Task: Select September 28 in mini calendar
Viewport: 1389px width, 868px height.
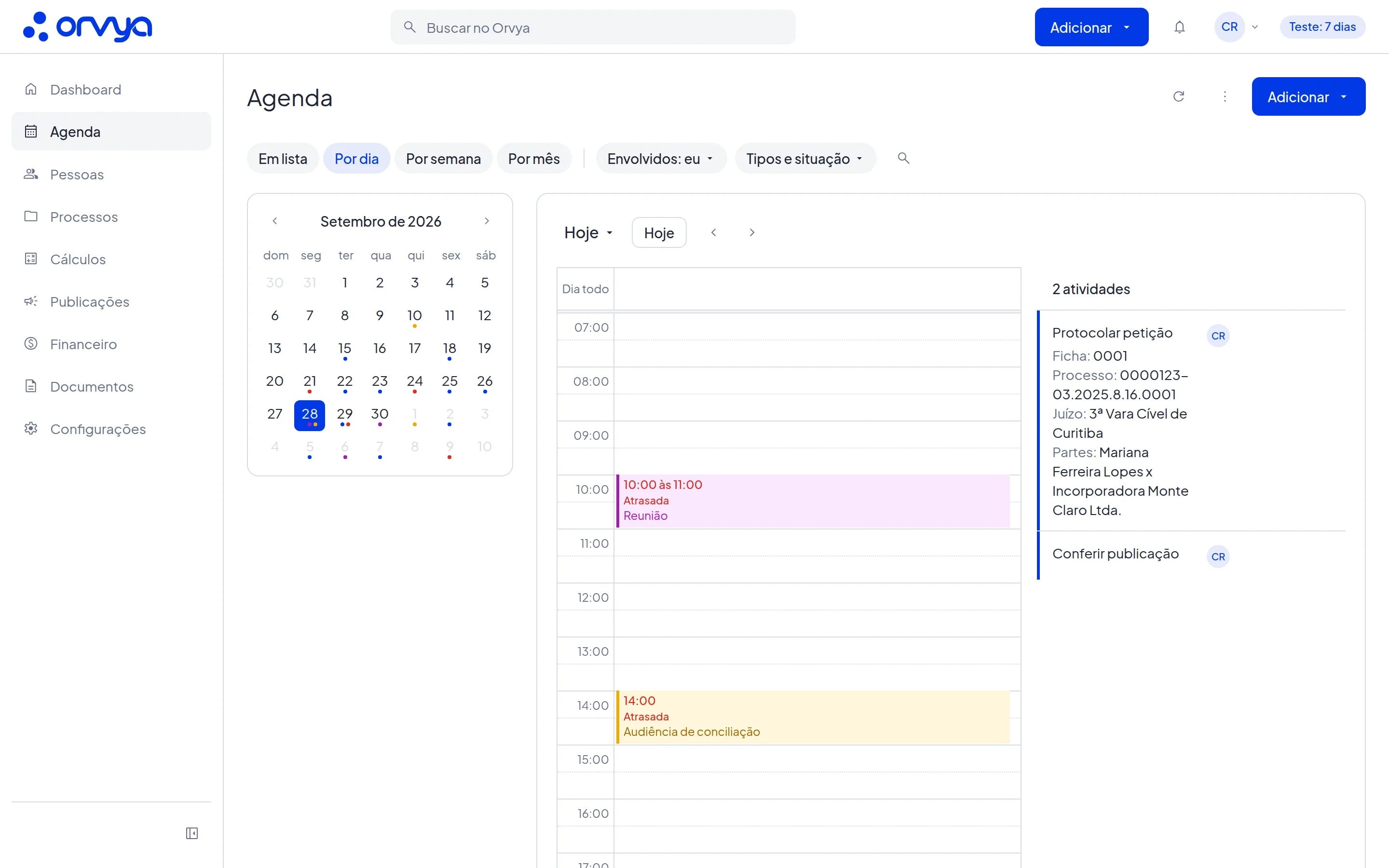Action: click(309, 415)
